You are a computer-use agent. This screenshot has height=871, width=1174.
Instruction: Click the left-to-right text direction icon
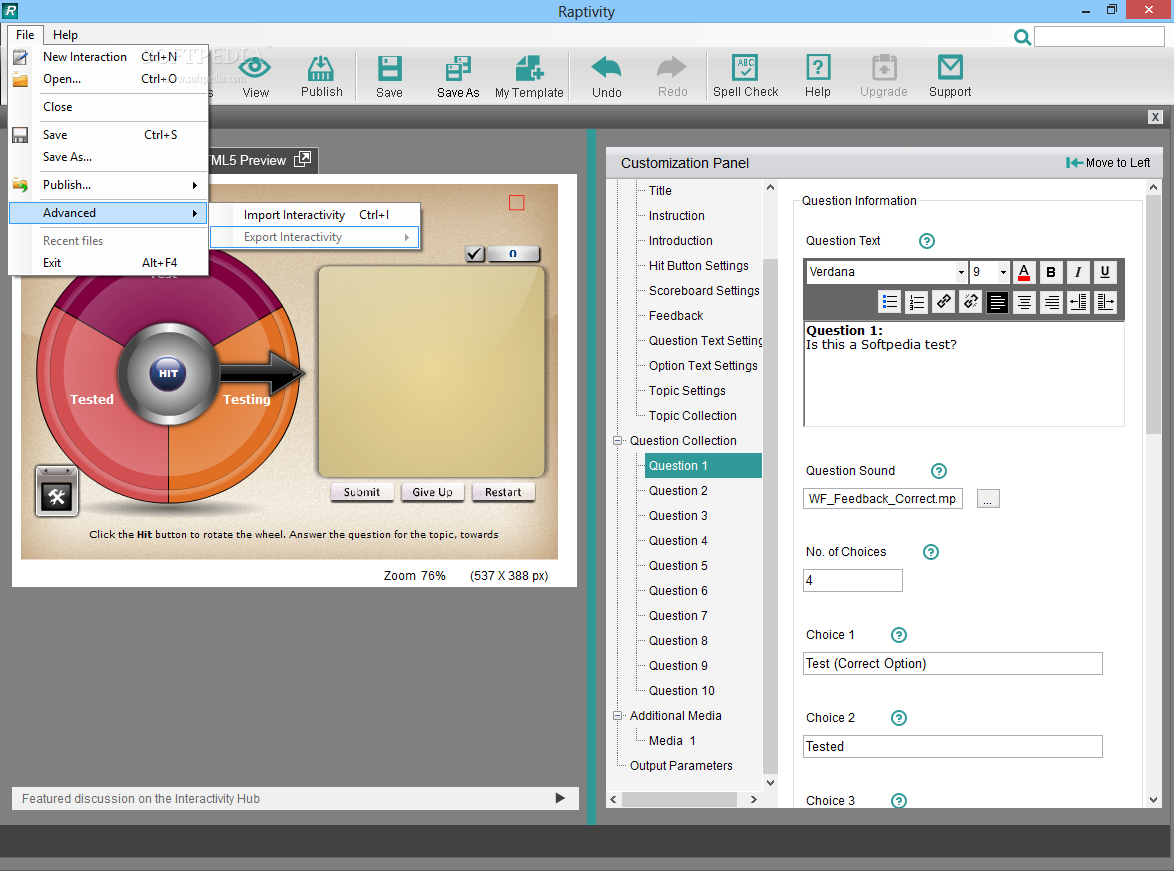point(1105,302)
